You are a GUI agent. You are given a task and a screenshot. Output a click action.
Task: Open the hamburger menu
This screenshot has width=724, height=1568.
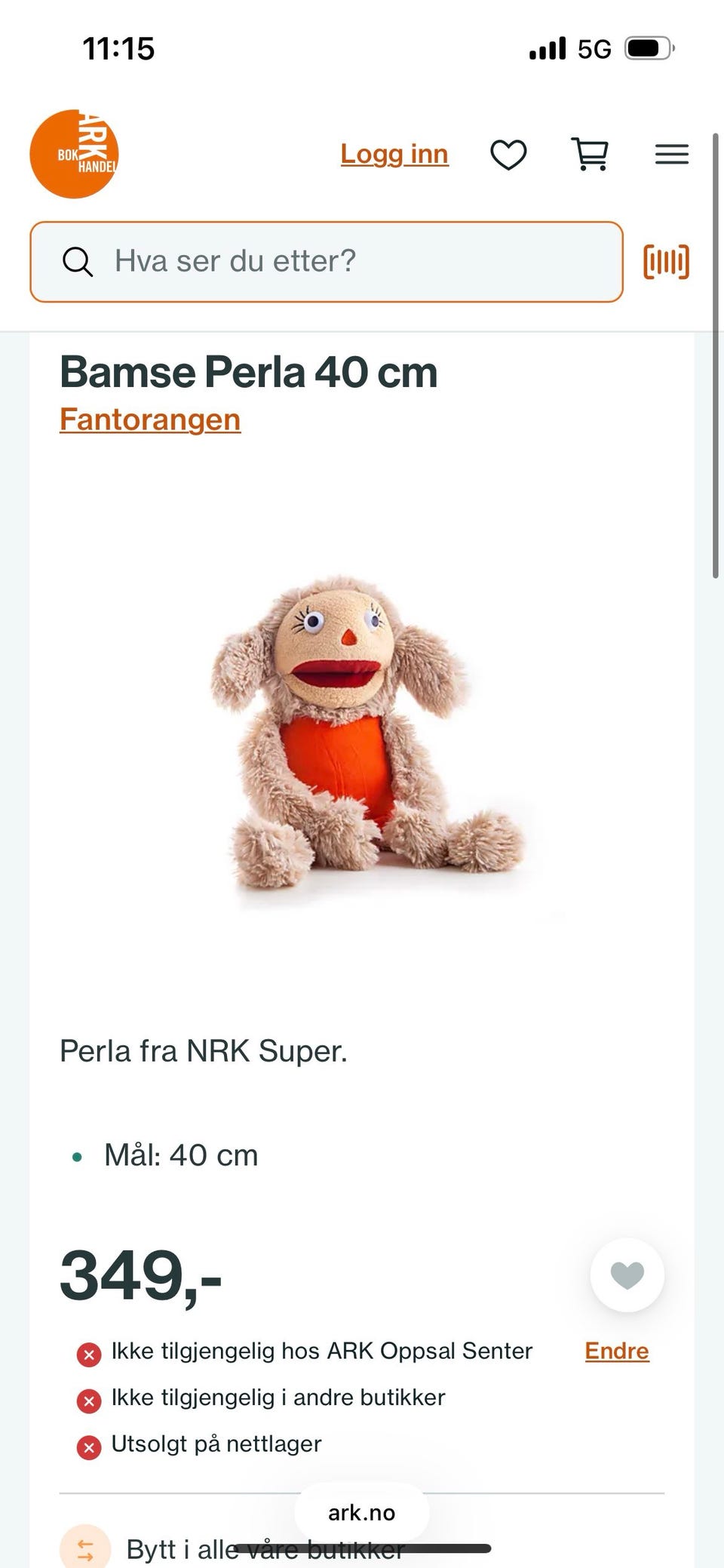pyautogui.click(x=671, y=155)
